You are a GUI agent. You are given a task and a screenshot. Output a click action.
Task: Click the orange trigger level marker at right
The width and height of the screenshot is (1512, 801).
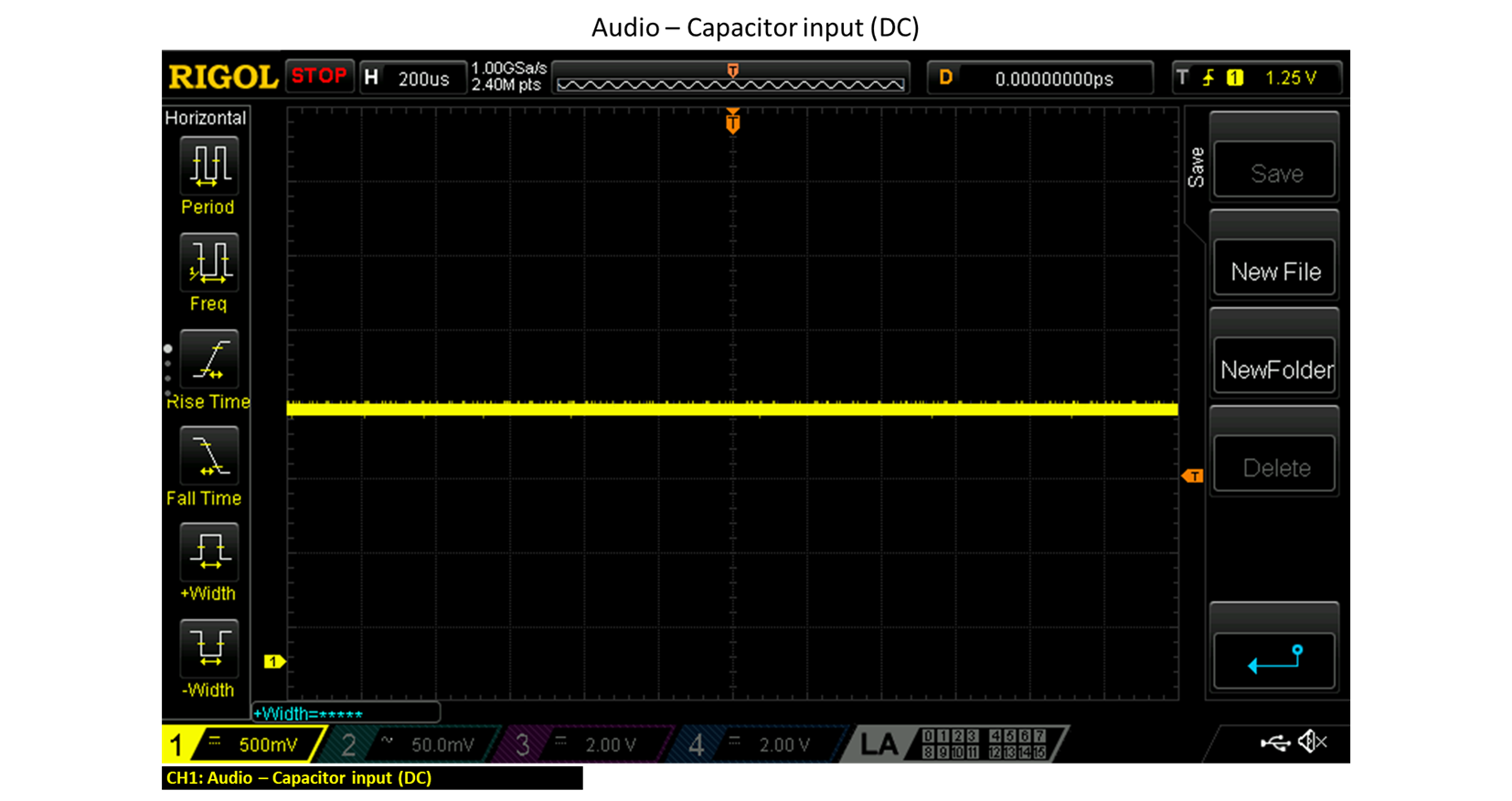click(1192, 475)
